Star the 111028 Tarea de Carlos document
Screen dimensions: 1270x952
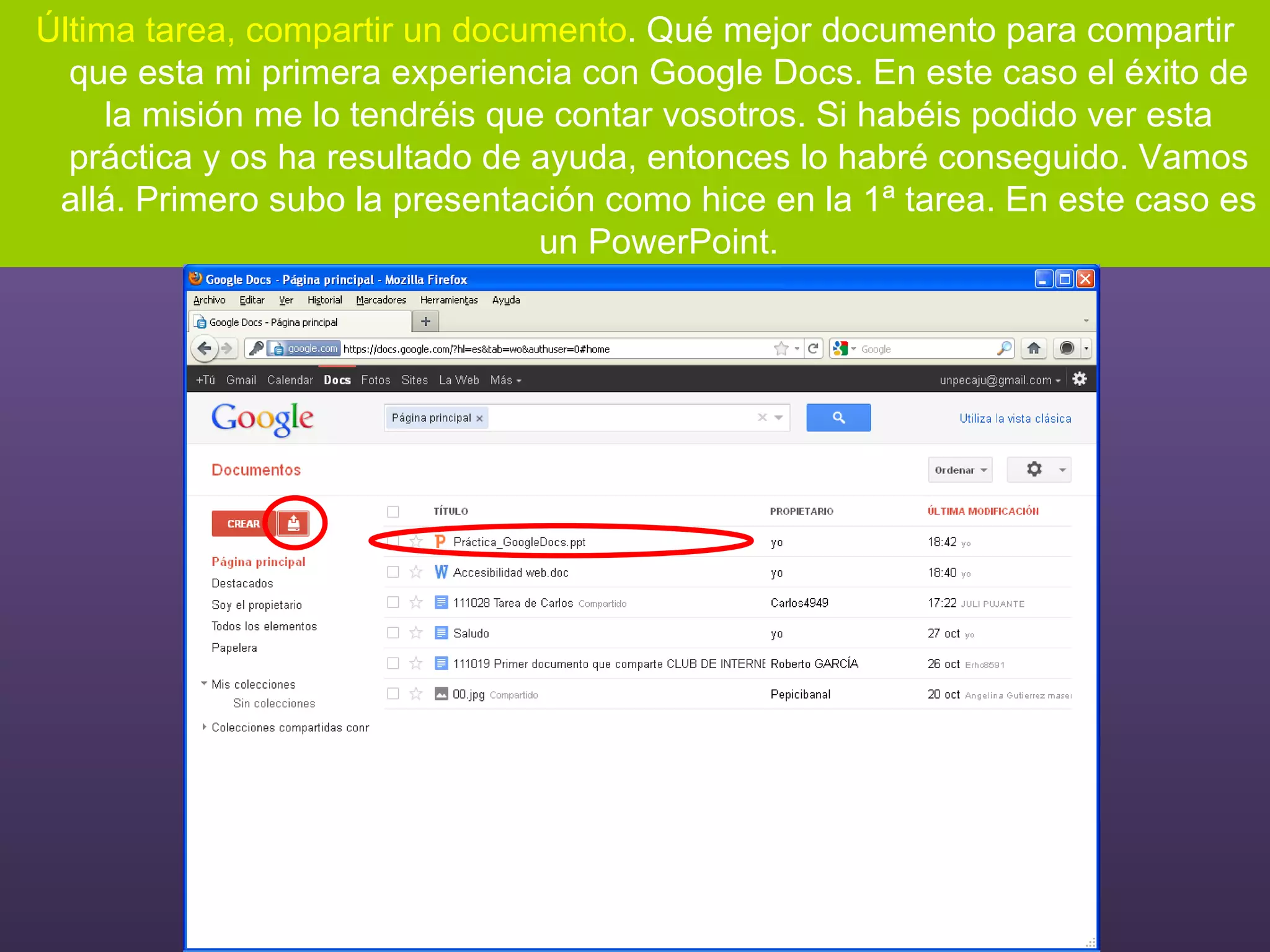pyautogui.click(x=416, y=602)
